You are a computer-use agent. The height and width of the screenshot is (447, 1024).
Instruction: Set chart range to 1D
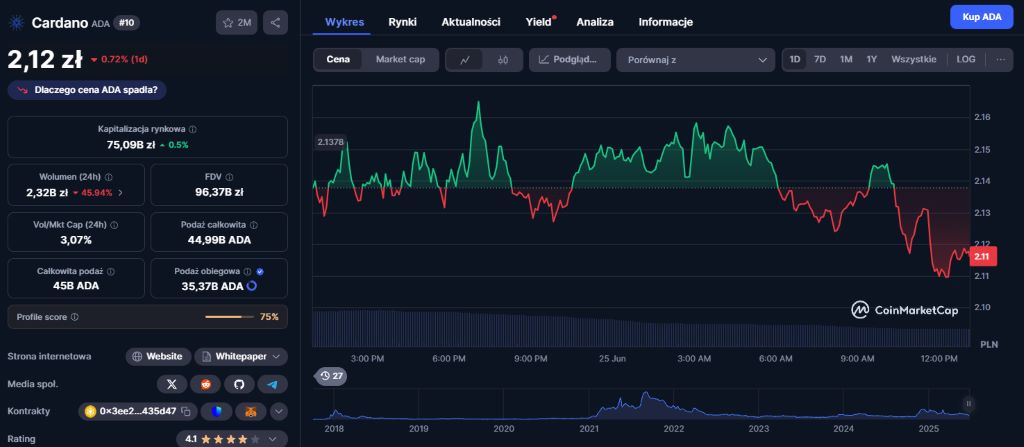point(795,59)
